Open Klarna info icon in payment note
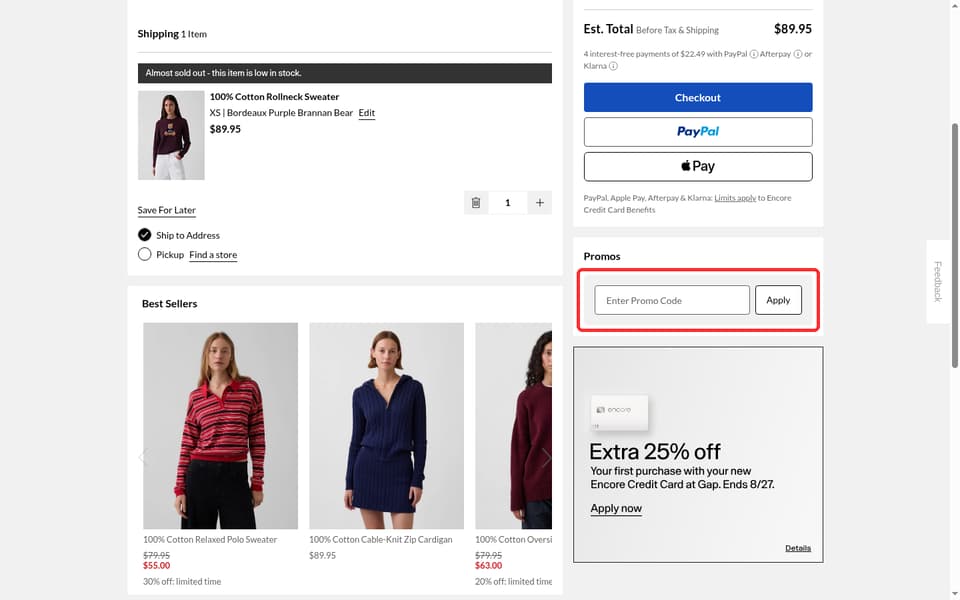Screen dimensions: 960x600 (613, 66)
